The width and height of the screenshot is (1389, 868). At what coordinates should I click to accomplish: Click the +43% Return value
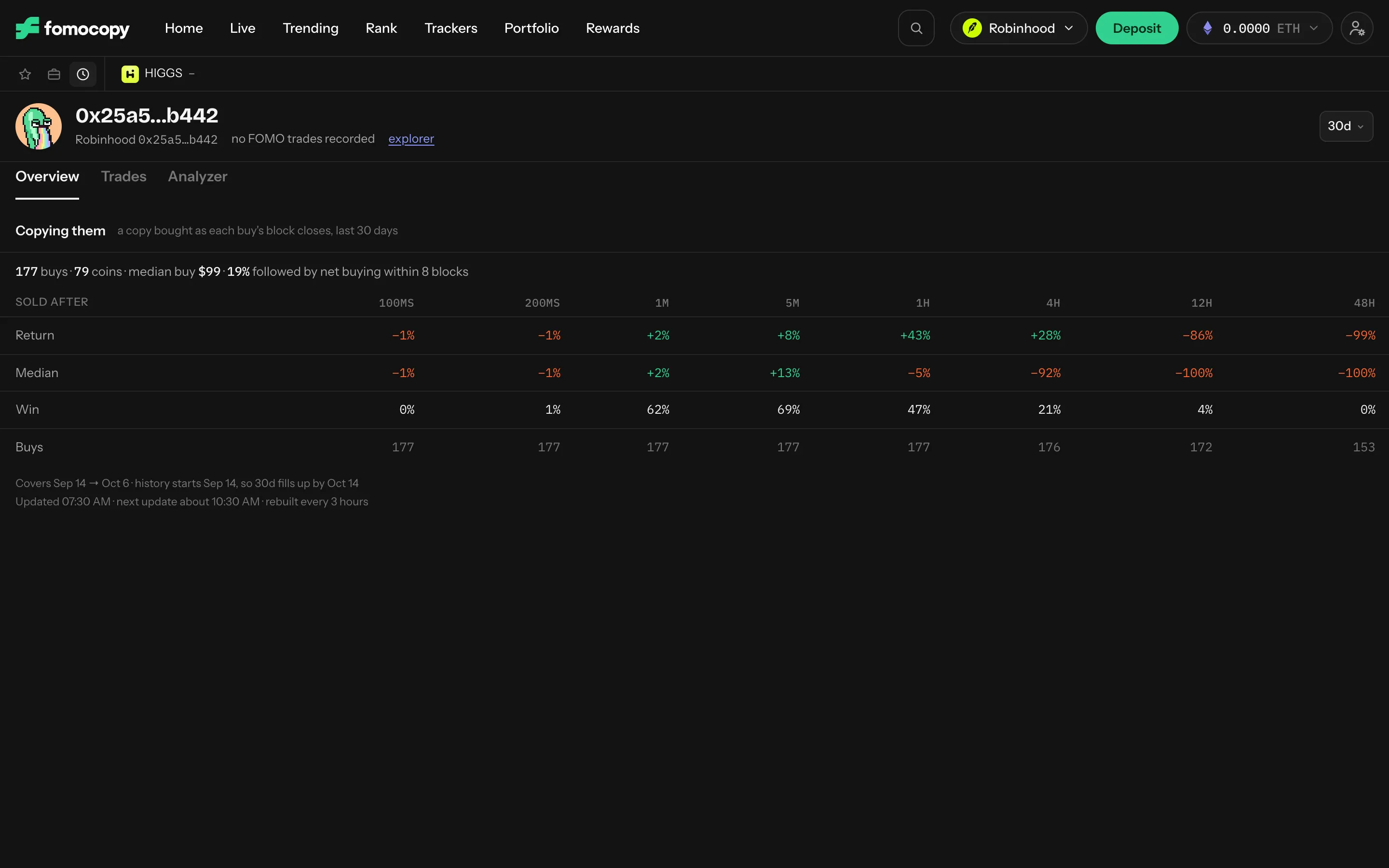915,335
